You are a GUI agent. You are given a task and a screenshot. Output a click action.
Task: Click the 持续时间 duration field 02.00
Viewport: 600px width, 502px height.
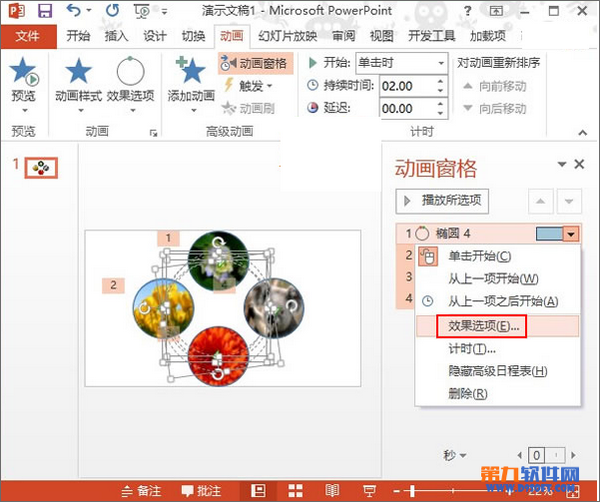point(407,86)
